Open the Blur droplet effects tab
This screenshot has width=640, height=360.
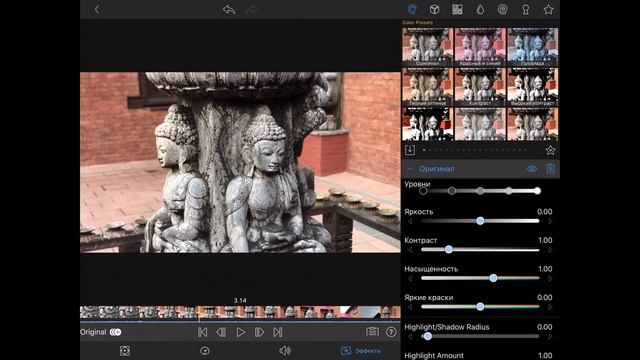[480, 9]
